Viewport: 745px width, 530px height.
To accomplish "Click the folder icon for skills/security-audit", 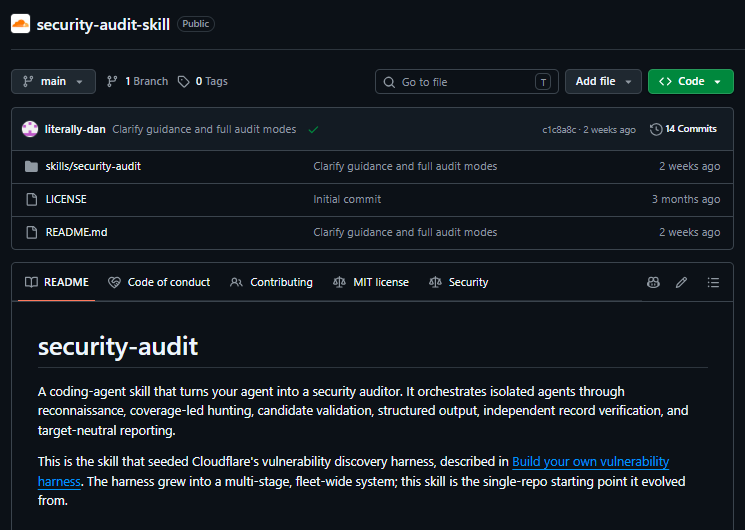I will tap(31, 166).
